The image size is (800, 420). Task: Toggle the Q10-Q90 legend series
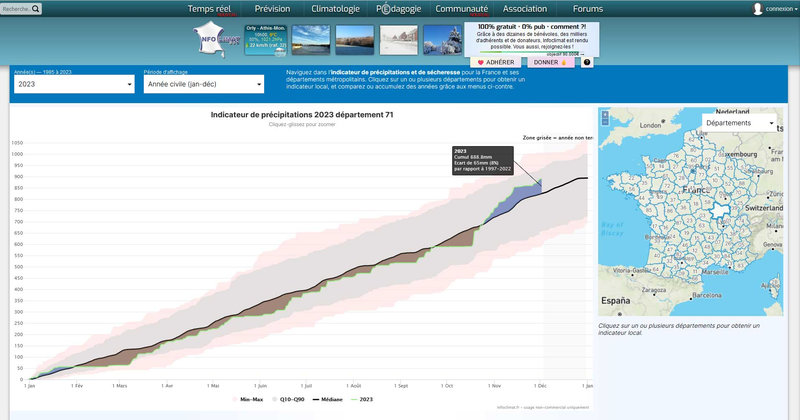(289, 400)
